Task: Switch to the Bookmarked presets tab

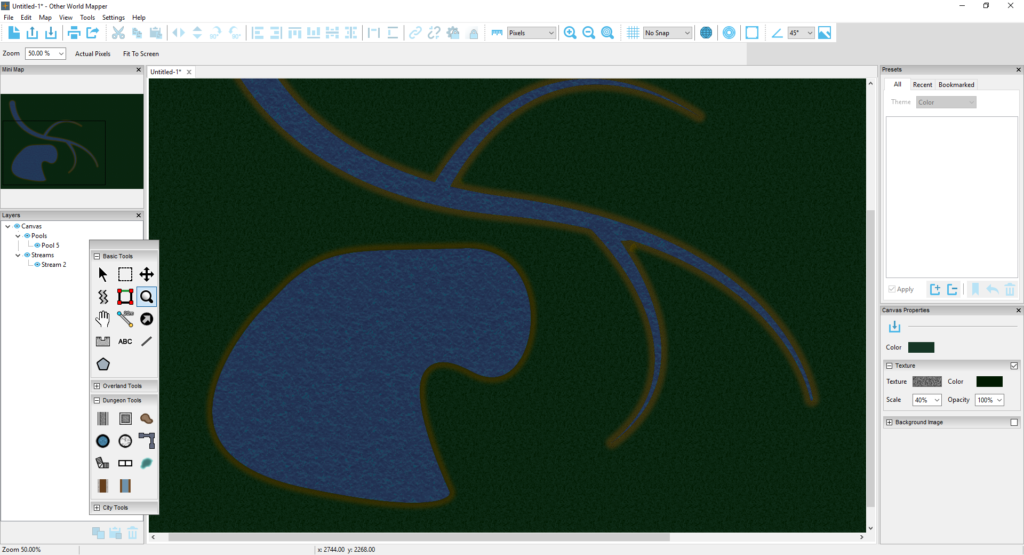Action: coord(956,85)
